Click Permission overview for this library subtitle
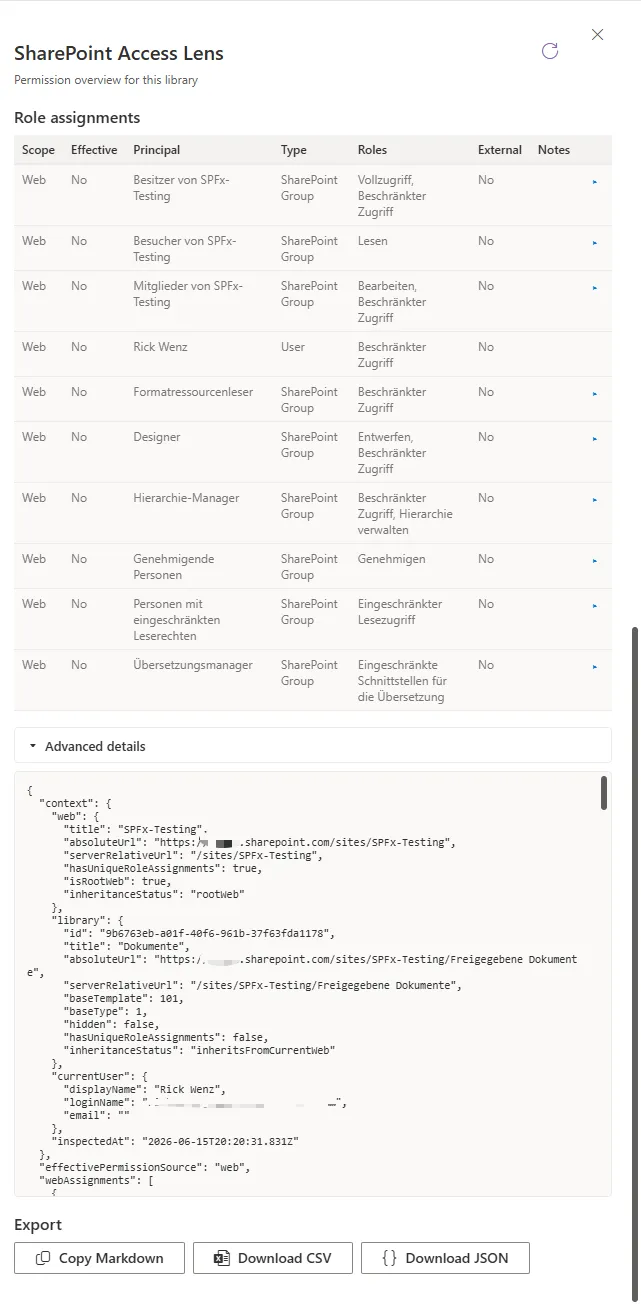 [106, 80]
